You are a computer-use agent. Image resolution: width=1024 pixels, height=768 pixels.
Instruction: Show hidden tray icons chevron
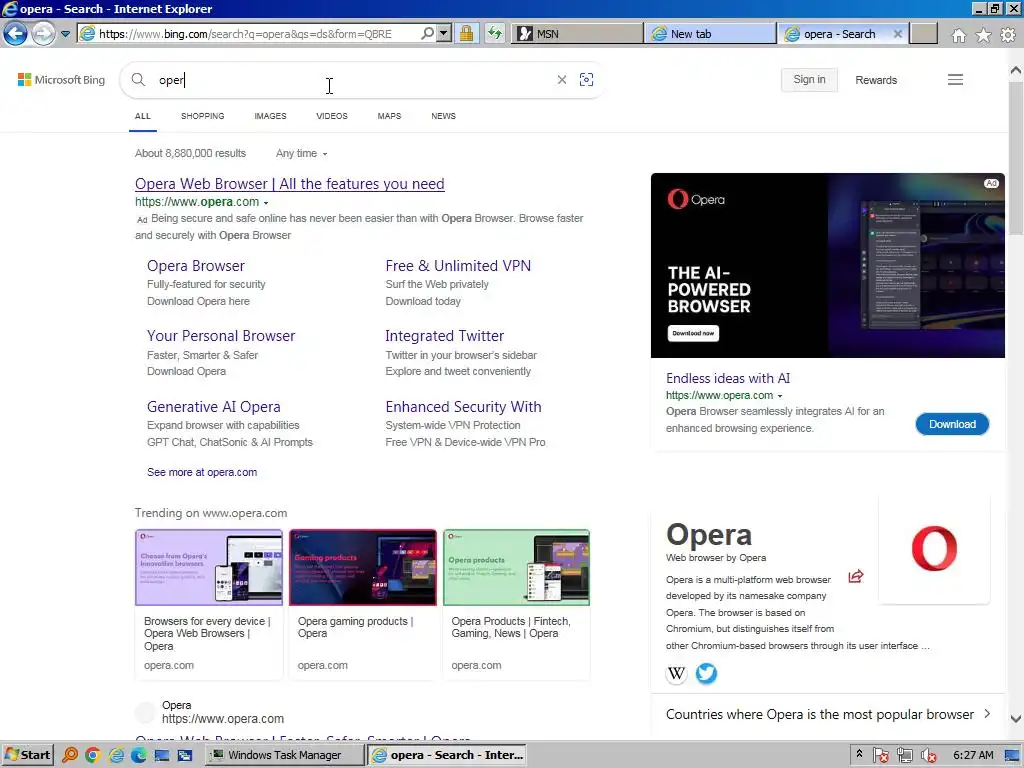point(859,754)
